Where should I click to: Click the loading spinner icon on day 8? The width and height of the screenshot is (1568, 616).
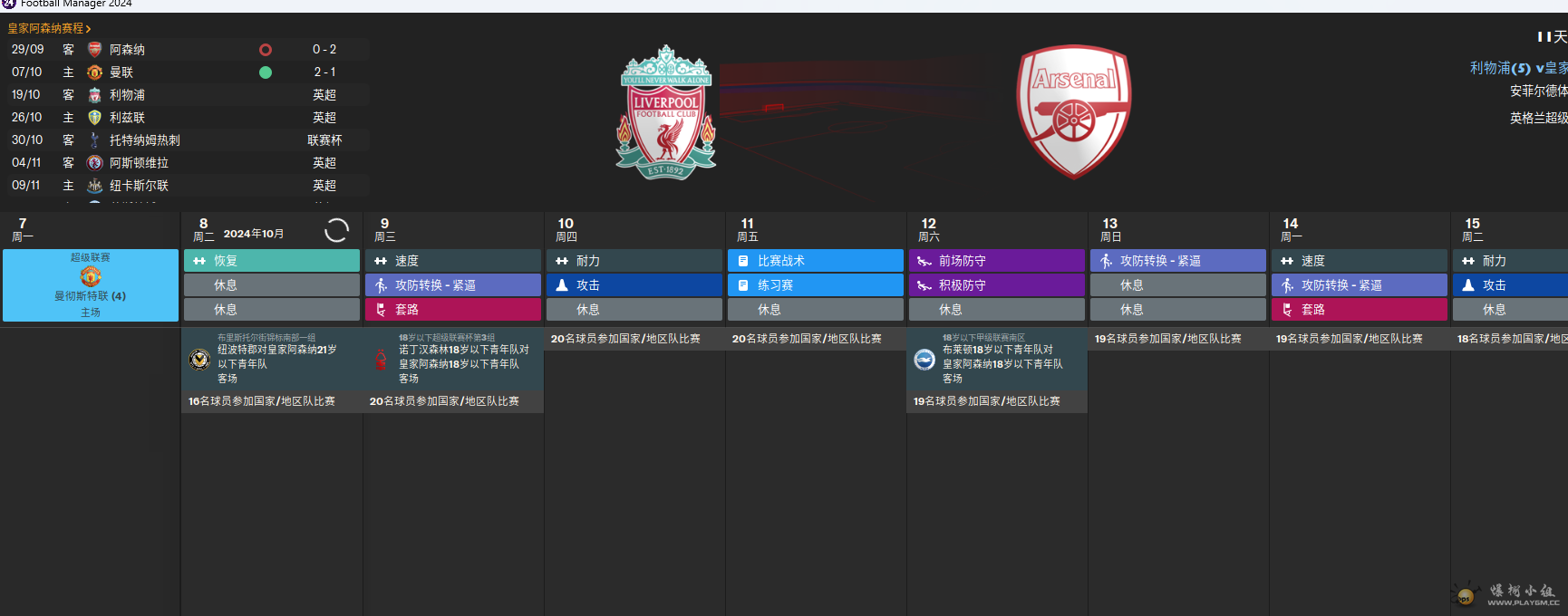coord(336,231)
